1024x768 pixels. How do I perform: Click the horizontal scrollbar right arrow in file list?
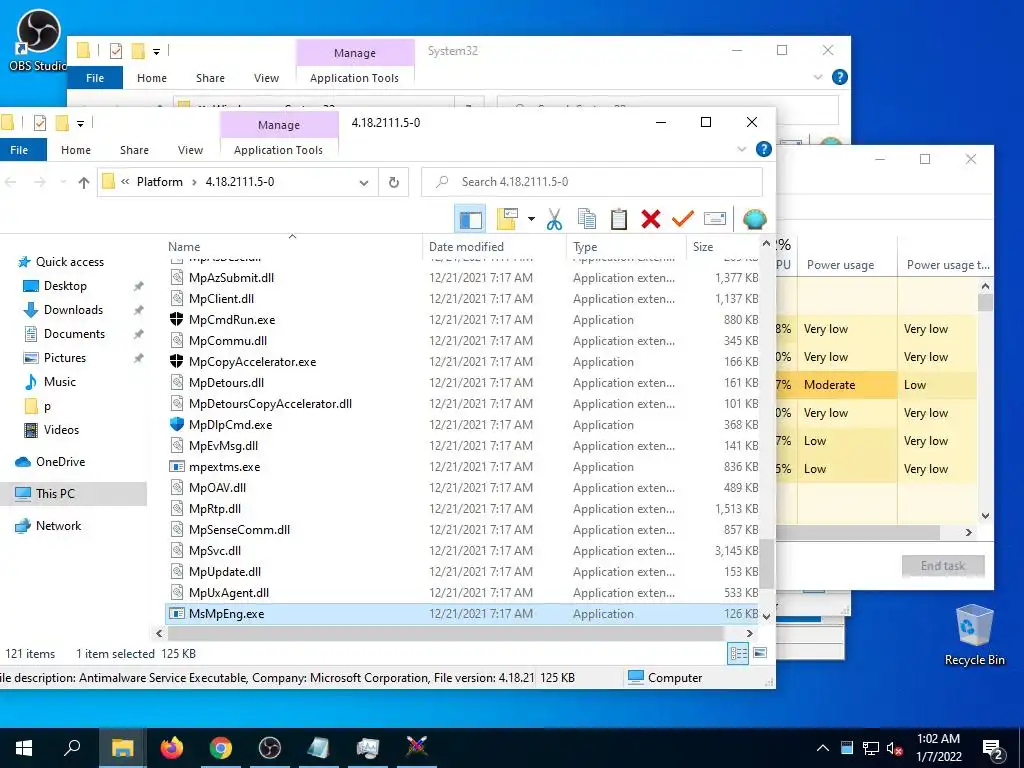click(750, 633)
